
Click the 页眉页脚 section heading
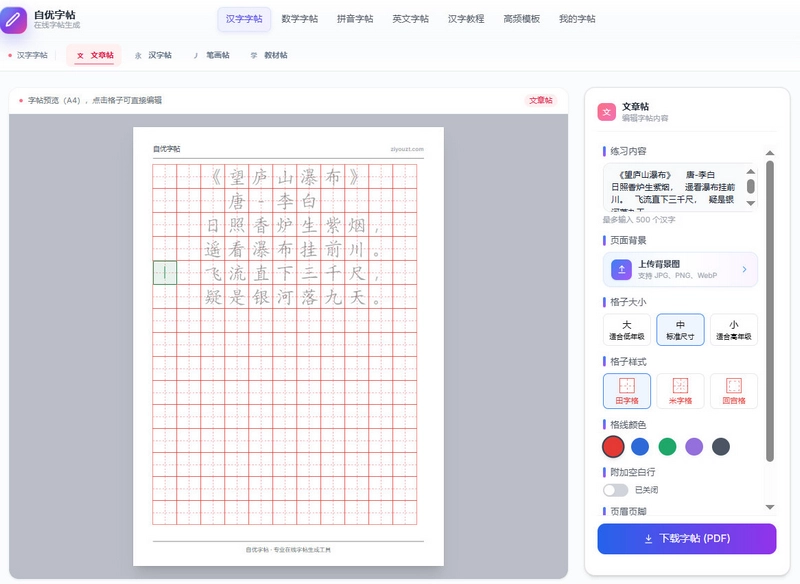pos(628,512)
